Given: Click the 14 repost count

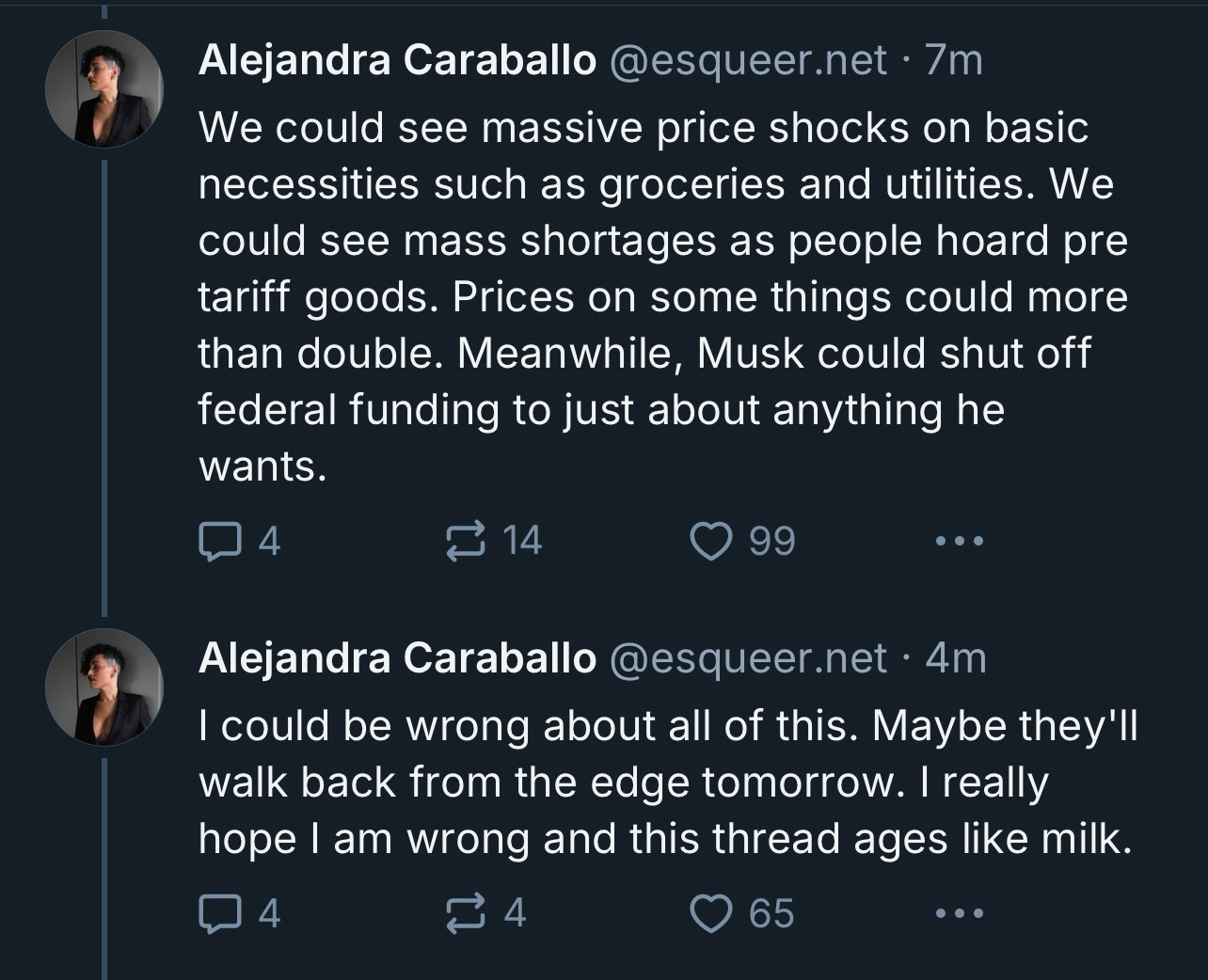Looking at the screenshot, I should [522, 541].
